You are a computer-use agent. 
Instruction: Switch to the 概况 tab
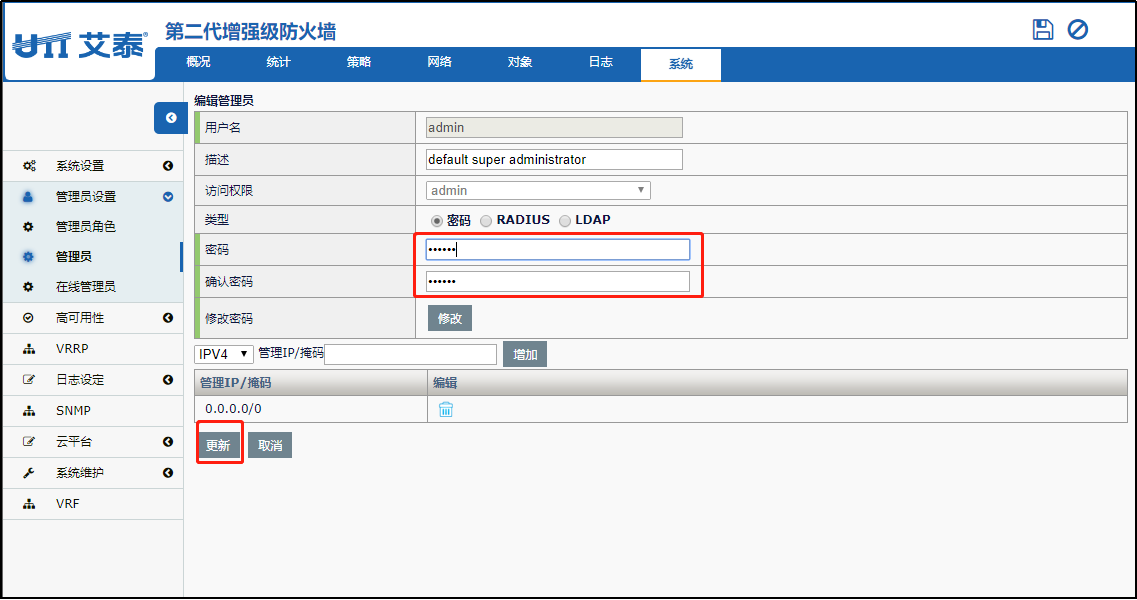tap(198, 62)
